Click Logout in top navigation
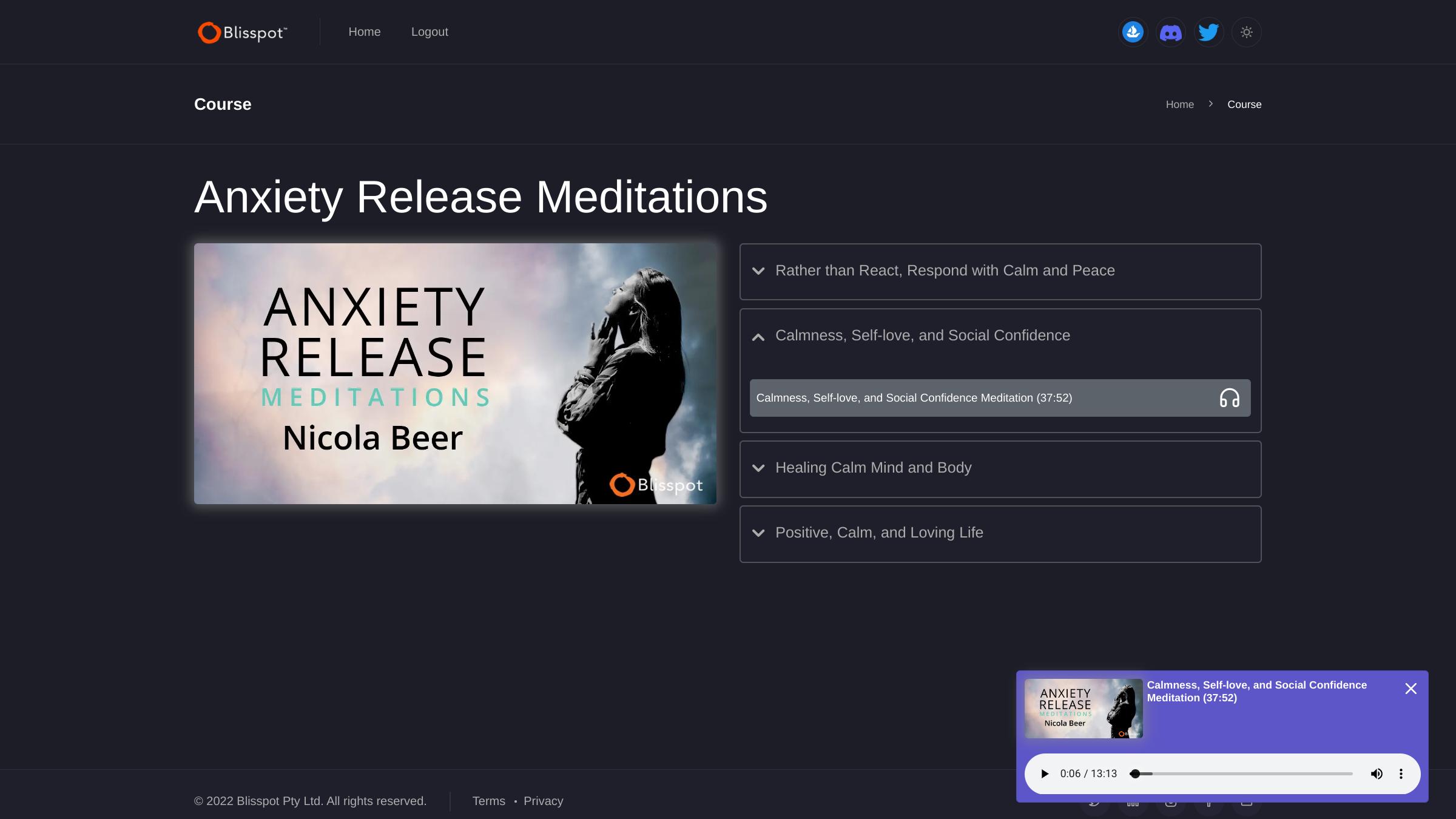1456x819 pixels. click(x=430, y=32)
